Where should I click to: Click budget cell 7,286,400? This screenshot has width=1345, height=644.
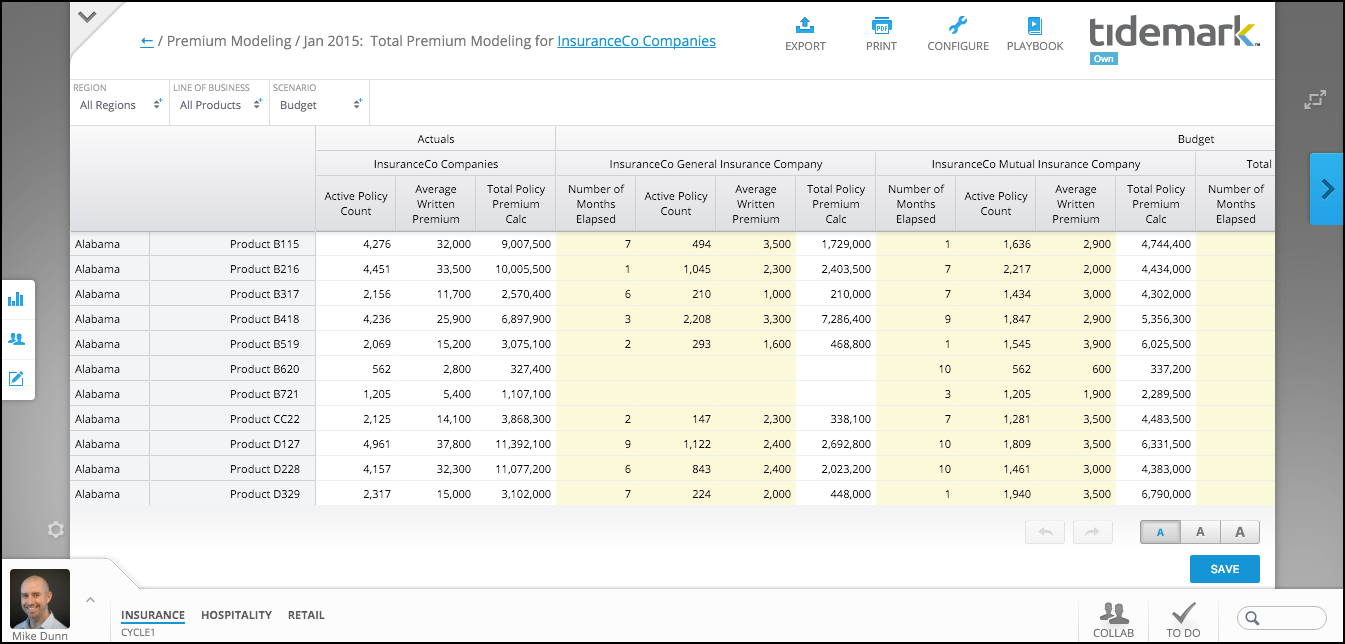[836, 319]
